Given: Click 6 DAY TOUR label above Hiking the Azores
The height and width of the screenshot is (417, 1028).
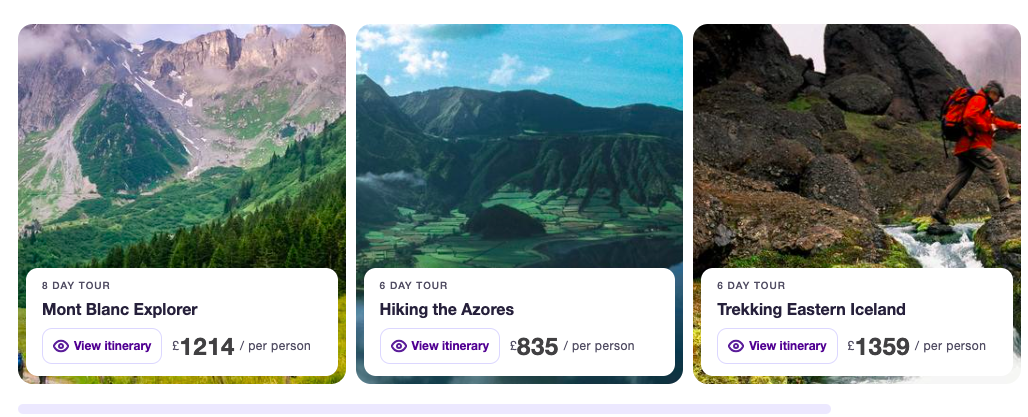Looking at the screenshot, I should 414,285.
